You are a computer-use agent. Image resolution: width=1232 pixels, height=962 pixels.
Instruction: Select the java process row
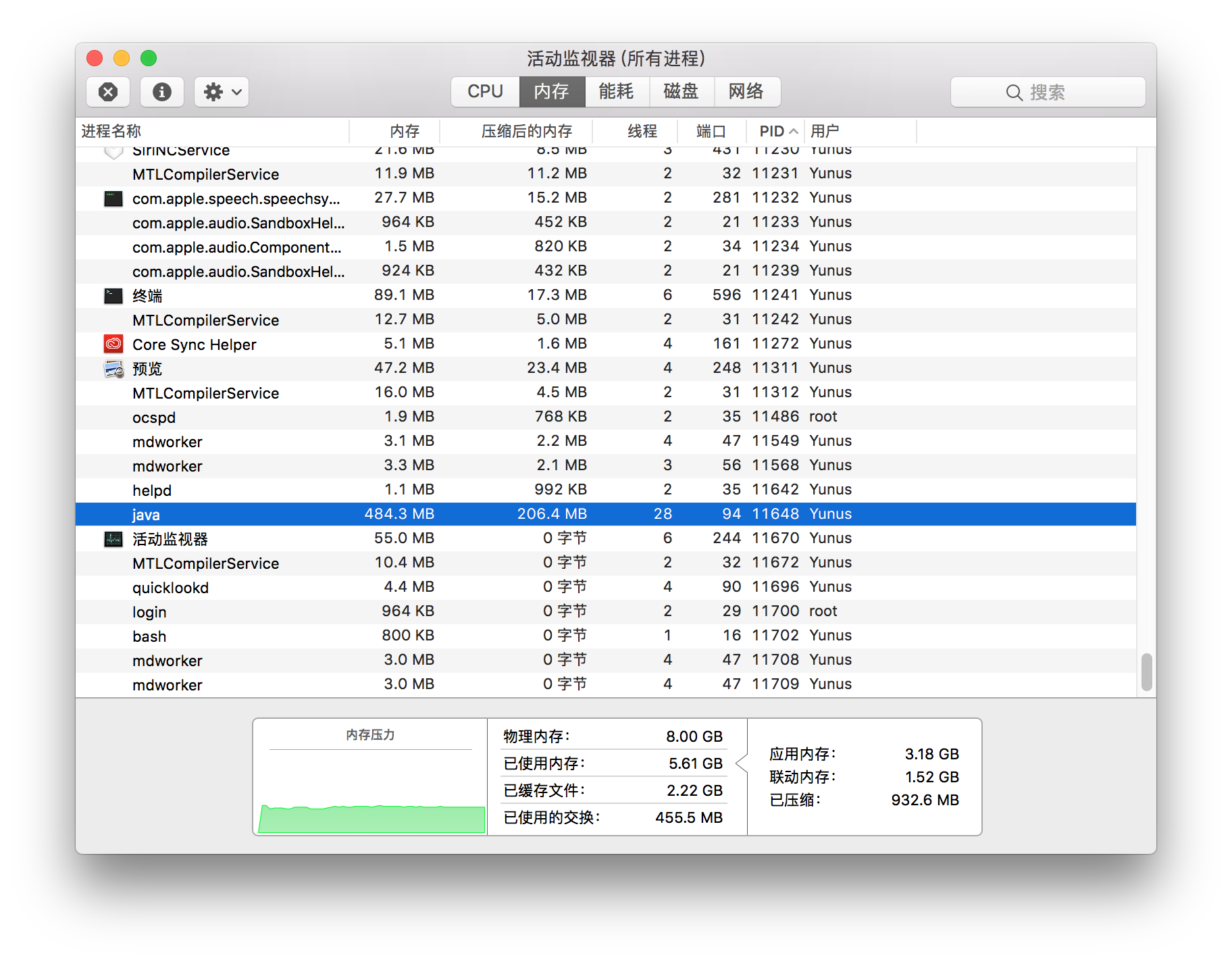(606, 514)
